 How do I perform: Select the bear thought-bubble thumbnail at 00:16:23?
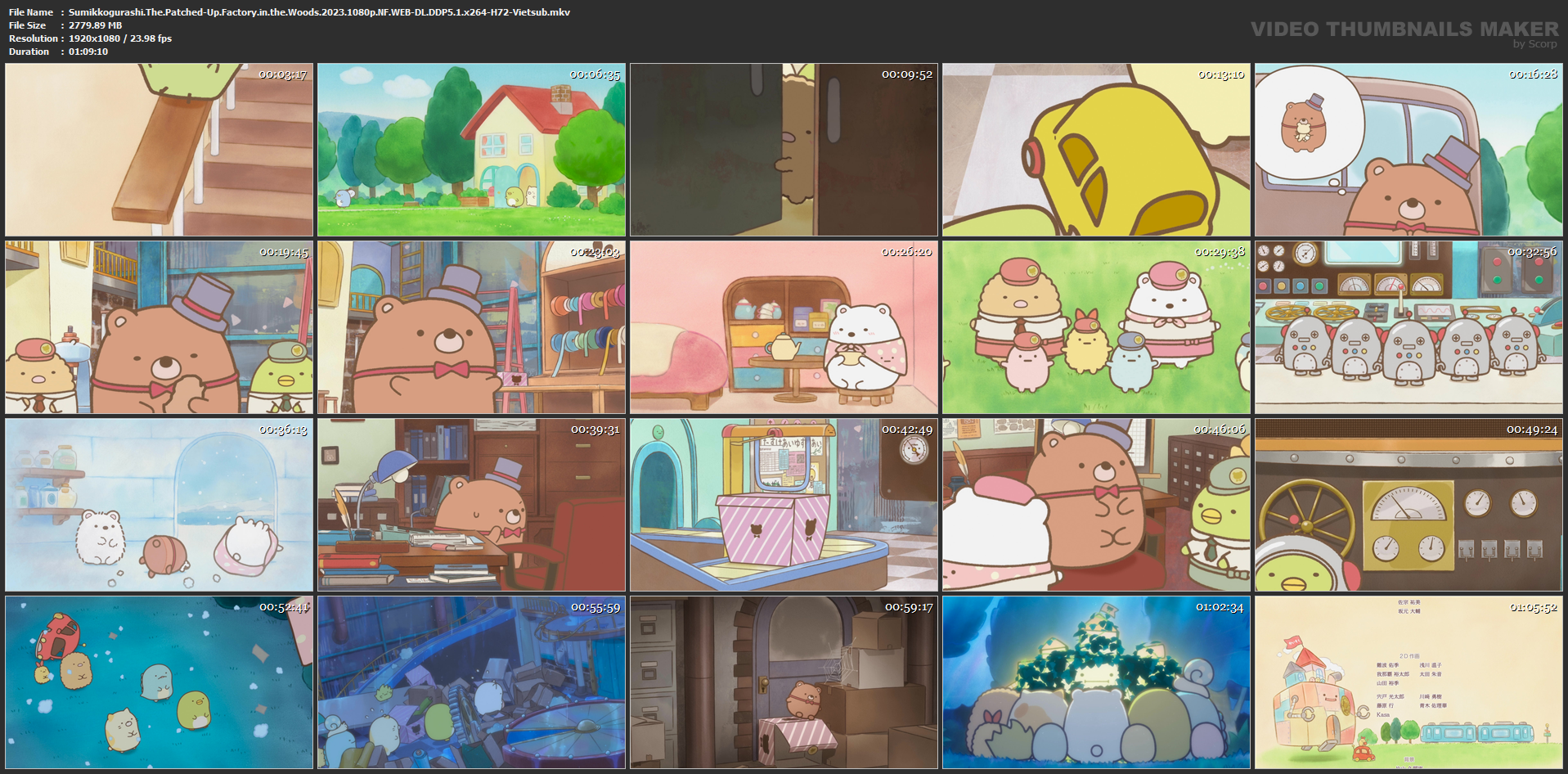(1409, 150)
